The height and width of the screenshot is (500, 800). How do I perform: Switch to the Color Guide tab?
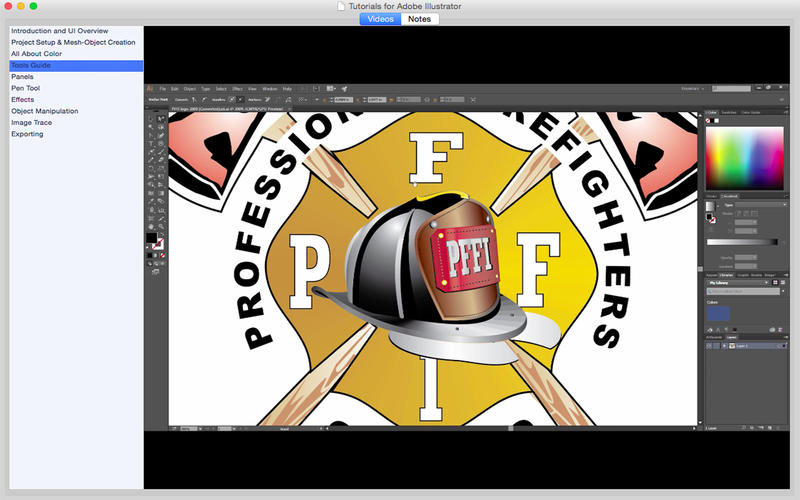point(751,113)
